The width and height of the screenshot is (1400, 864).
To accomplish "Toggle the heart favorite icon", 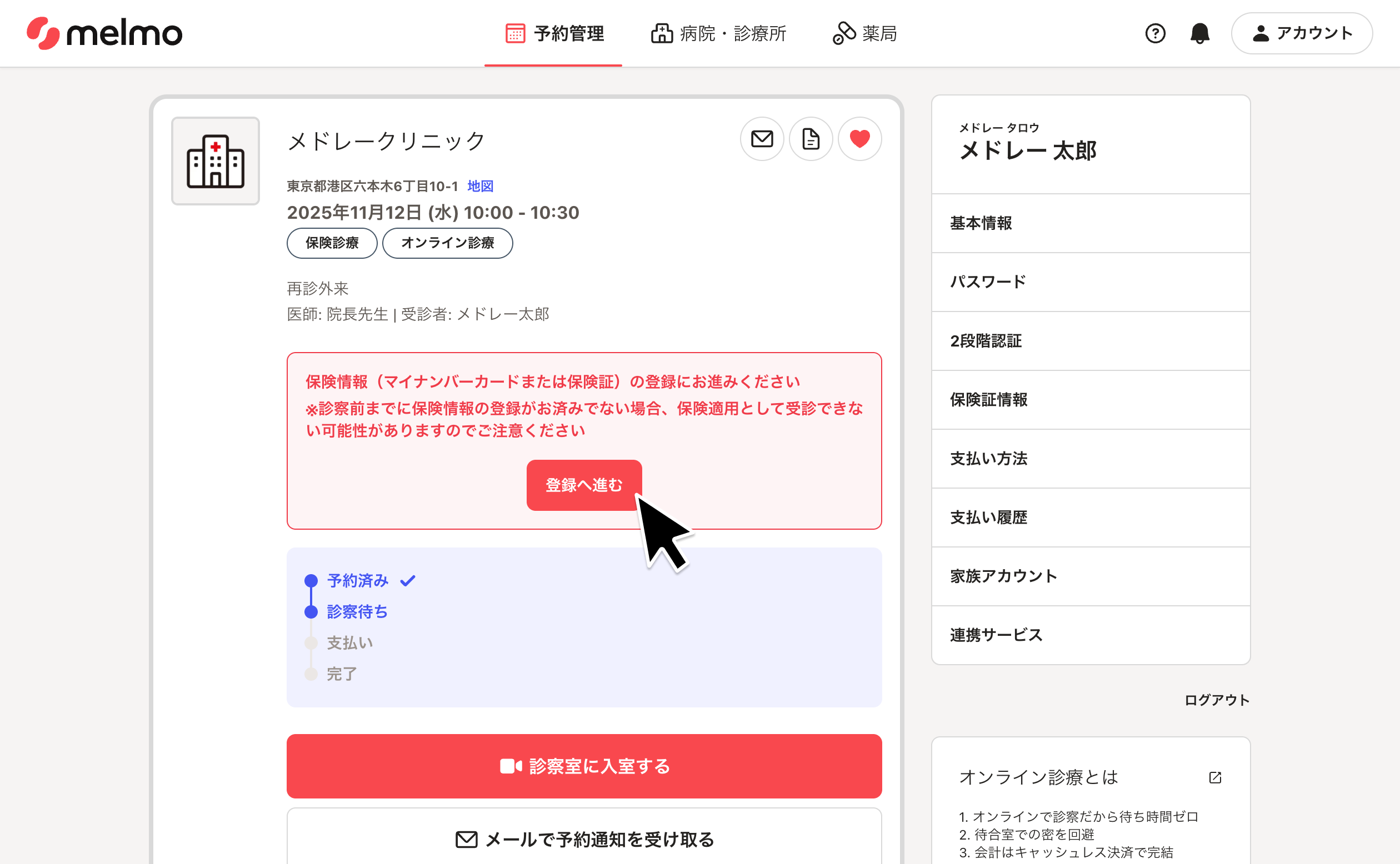I will coord(859,139).
